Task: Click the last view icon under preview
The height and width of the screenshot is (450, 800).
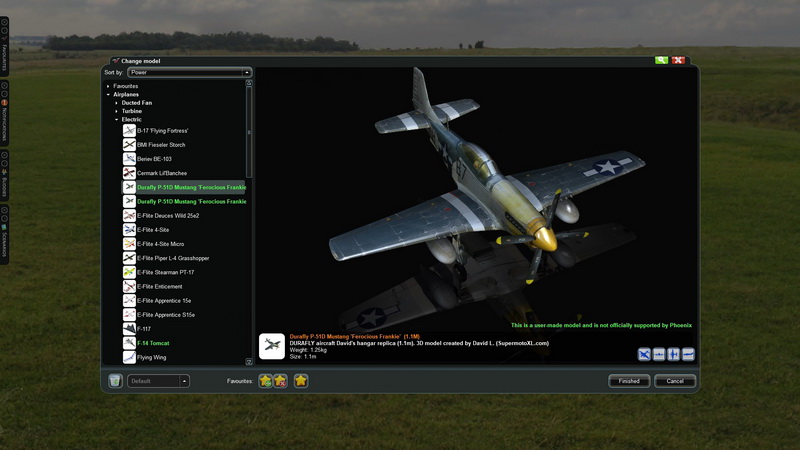Action: [x=688, y=354]
